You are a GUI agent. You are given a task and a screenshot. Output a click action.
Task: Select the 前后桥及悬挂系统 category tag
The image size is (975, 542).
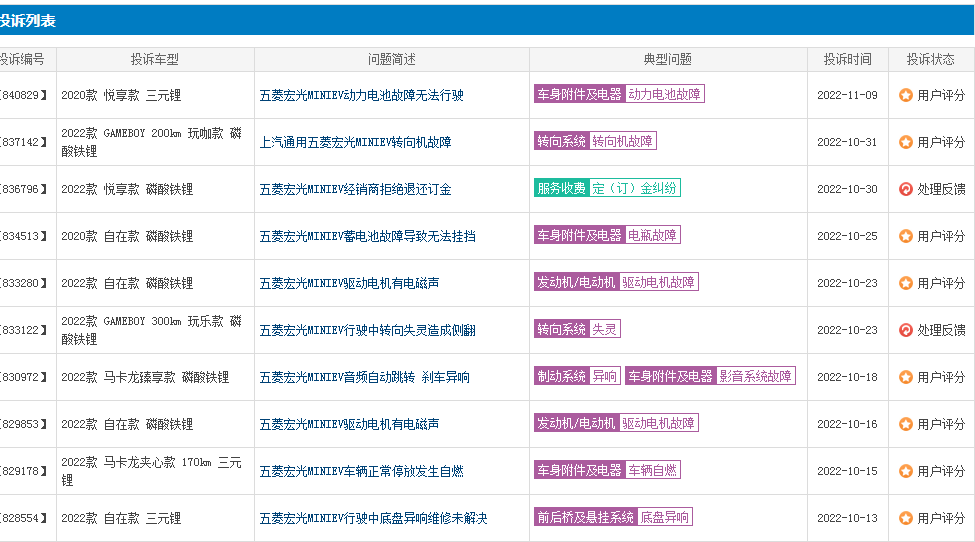click(585, 517)
